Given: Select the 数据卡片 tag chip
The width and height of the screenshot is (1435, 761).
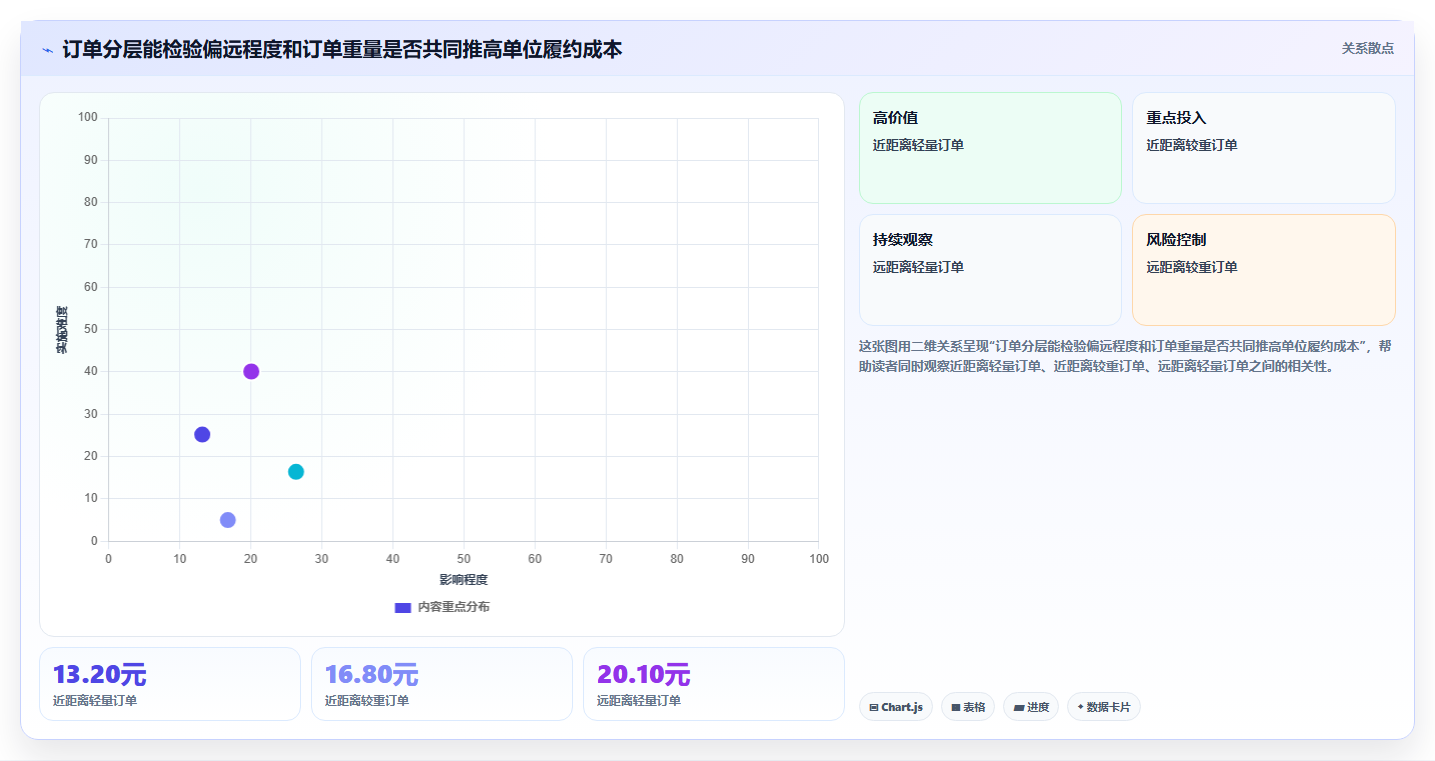Looking at the screenshot, I should point(1104,707).
